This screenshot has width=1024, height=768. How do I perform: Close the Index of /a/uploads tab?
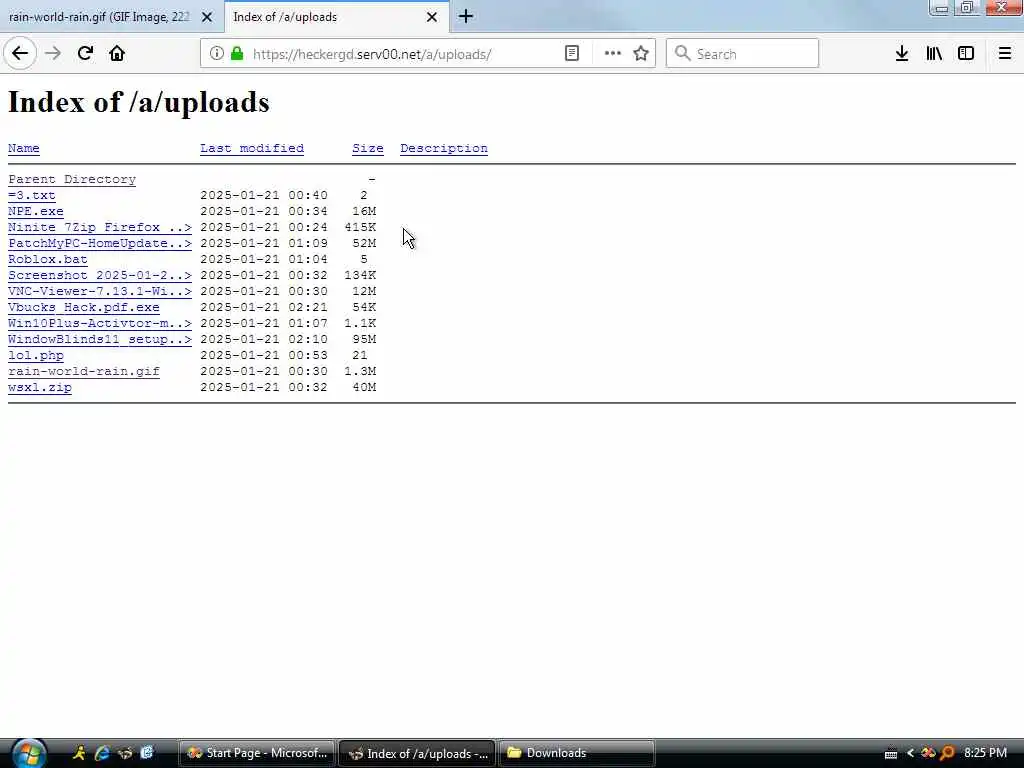pos(432,17)
